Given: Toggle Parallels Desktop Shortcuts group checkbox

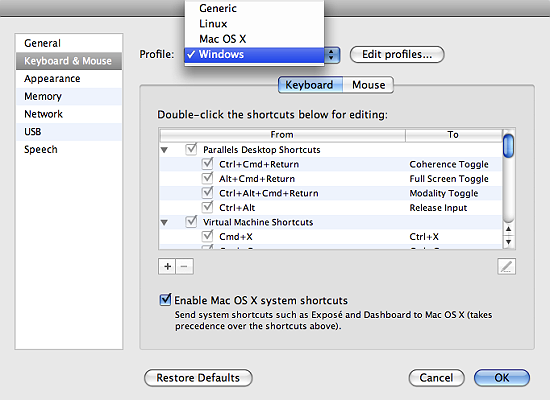Looking at the screenshot, I should 191,149.
